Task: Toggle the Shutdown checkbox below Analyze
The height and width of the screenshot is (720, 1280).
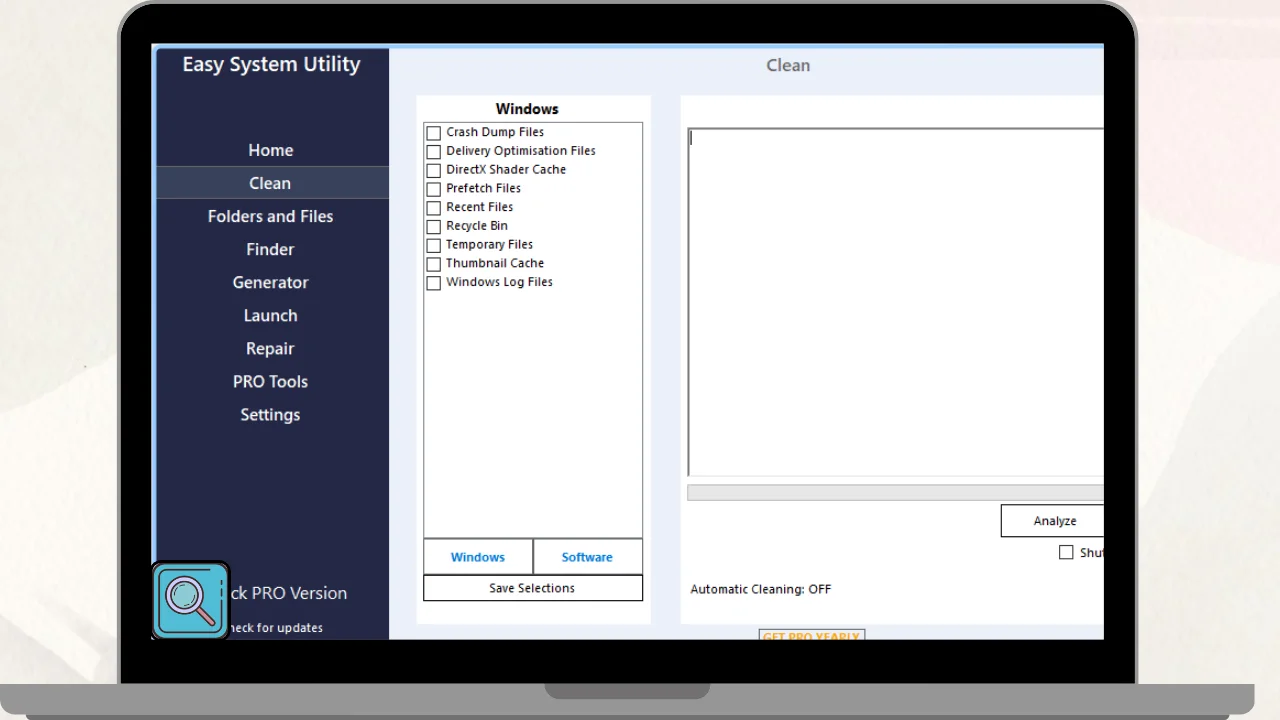Action: click(x=1066, y=553)
